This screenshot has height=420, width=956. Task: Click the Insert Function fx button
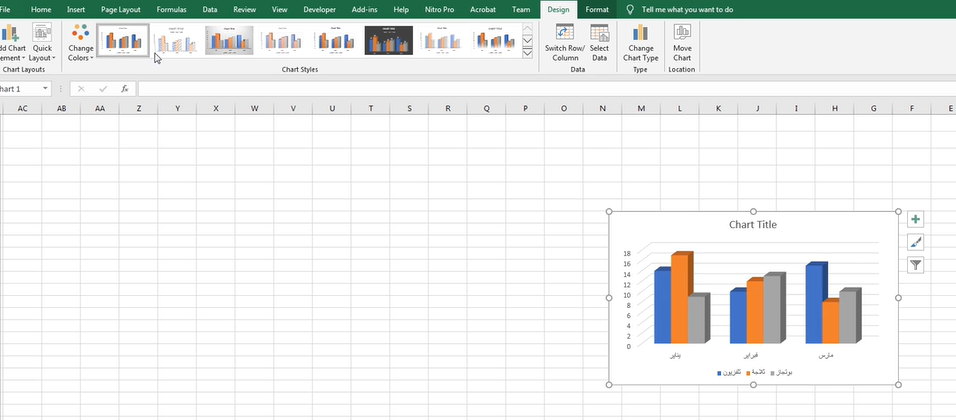tap(124, 89)
